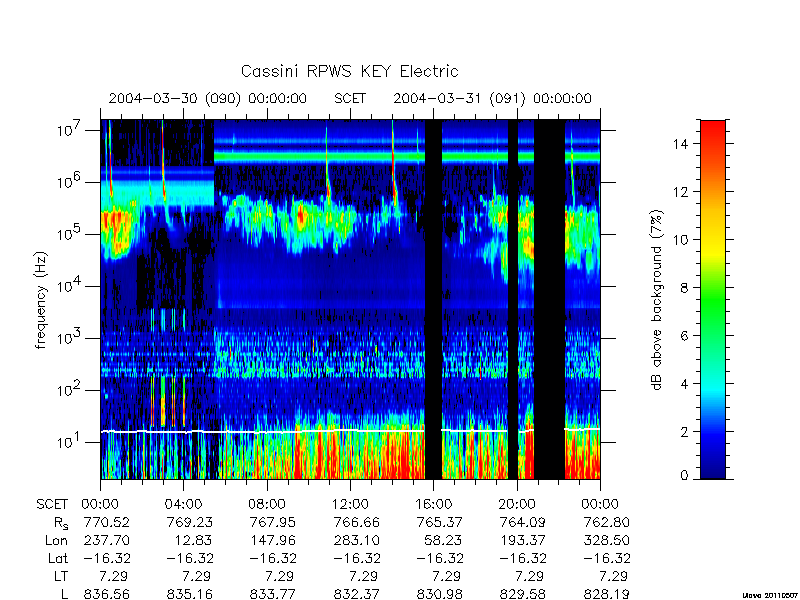800x600 pixels.
Task: Select the L value 830.98
Action: pos(439,594)
